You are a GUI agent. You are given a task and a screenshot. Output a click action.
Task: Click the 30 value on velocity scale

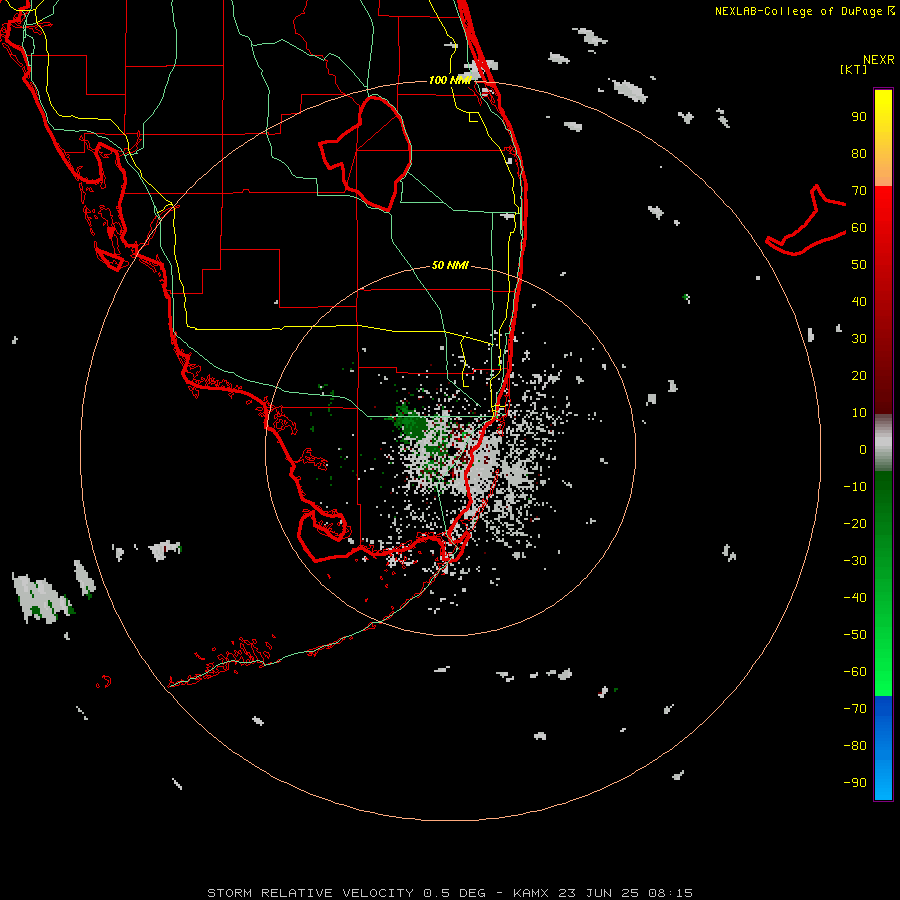pyautogui.click(x=859, y=339)
